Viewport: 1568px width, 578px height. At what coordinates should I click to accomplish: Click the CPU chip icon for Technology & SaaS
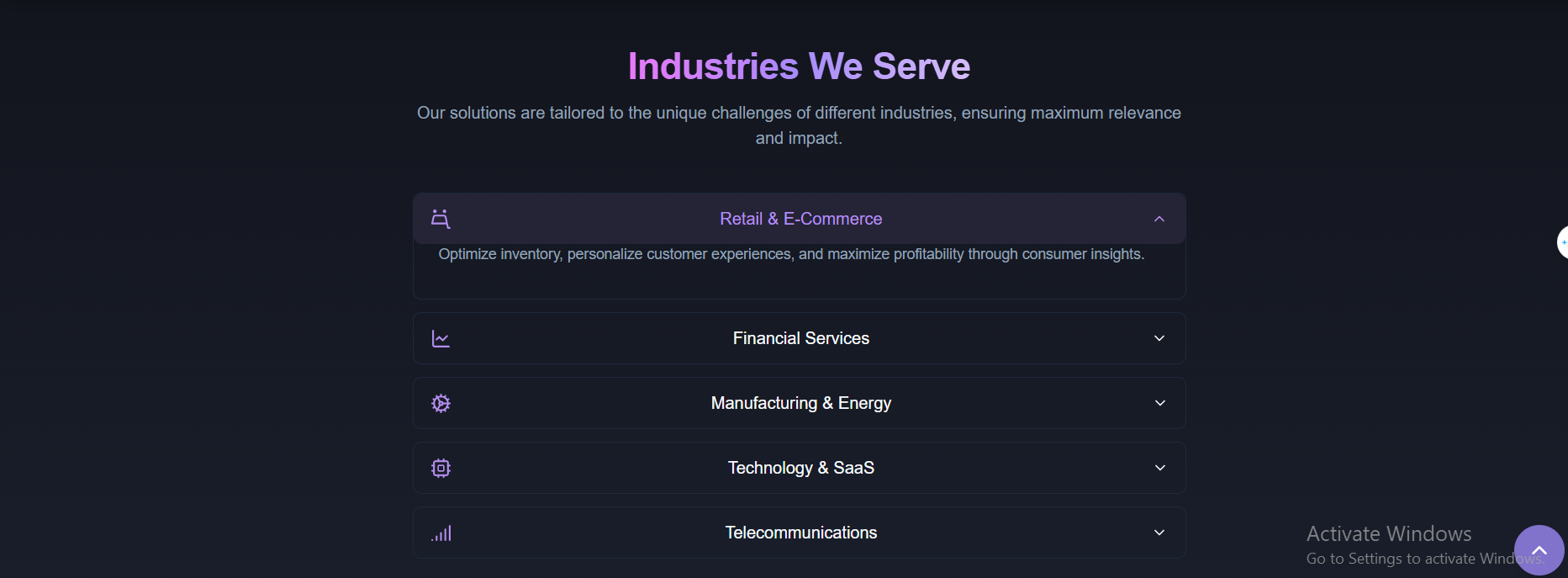[441, 468]
